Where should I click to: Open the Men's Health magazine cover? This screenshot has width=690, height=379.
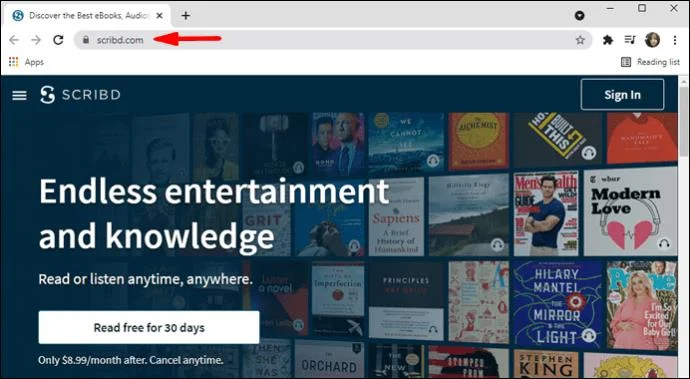click(x=546, y=213)
